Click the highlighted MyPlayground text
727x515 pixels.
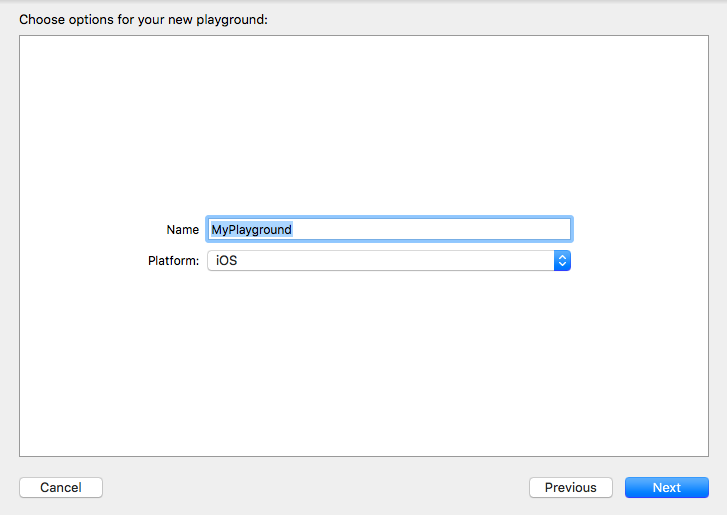click(251, 229)
